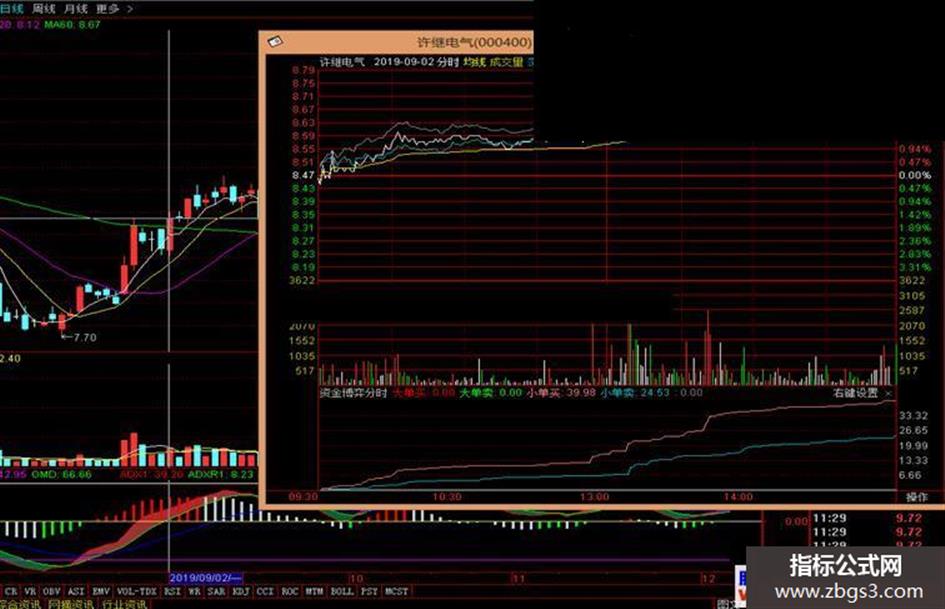Click the 均线 legend label
This screenshot has width=945, height=609.
pos(474,62)
